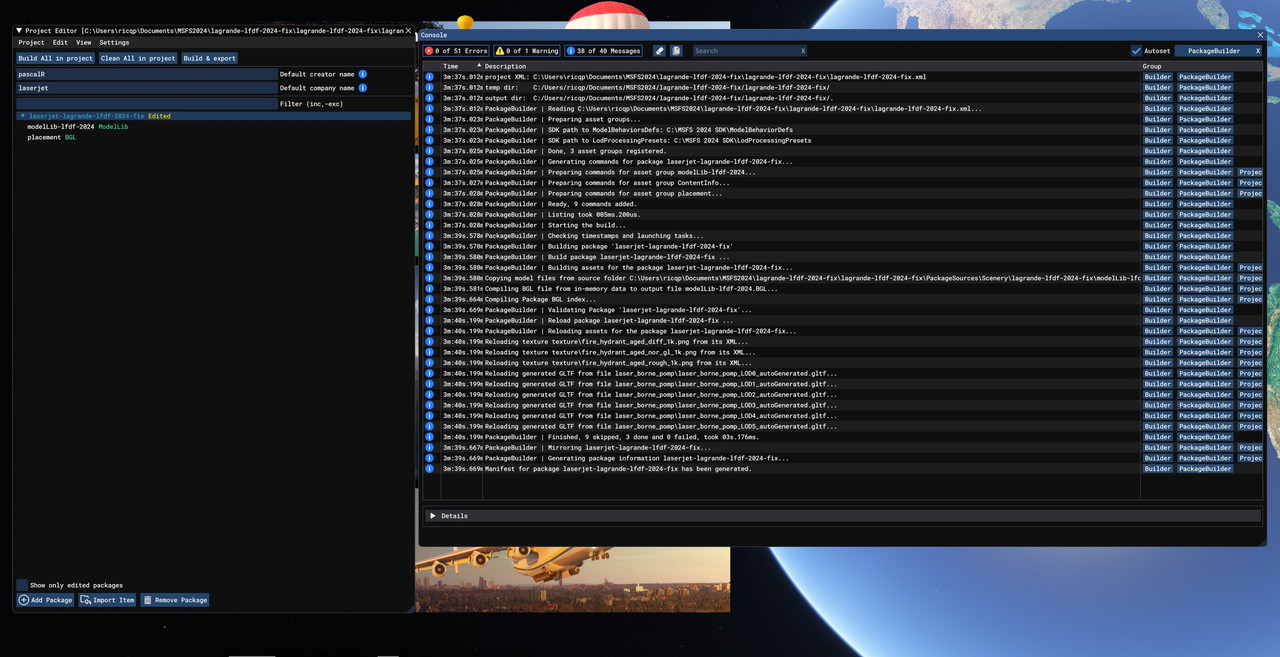
Task: Toggle the '0 of 51 Errors' filter
Action: (456, 51)
